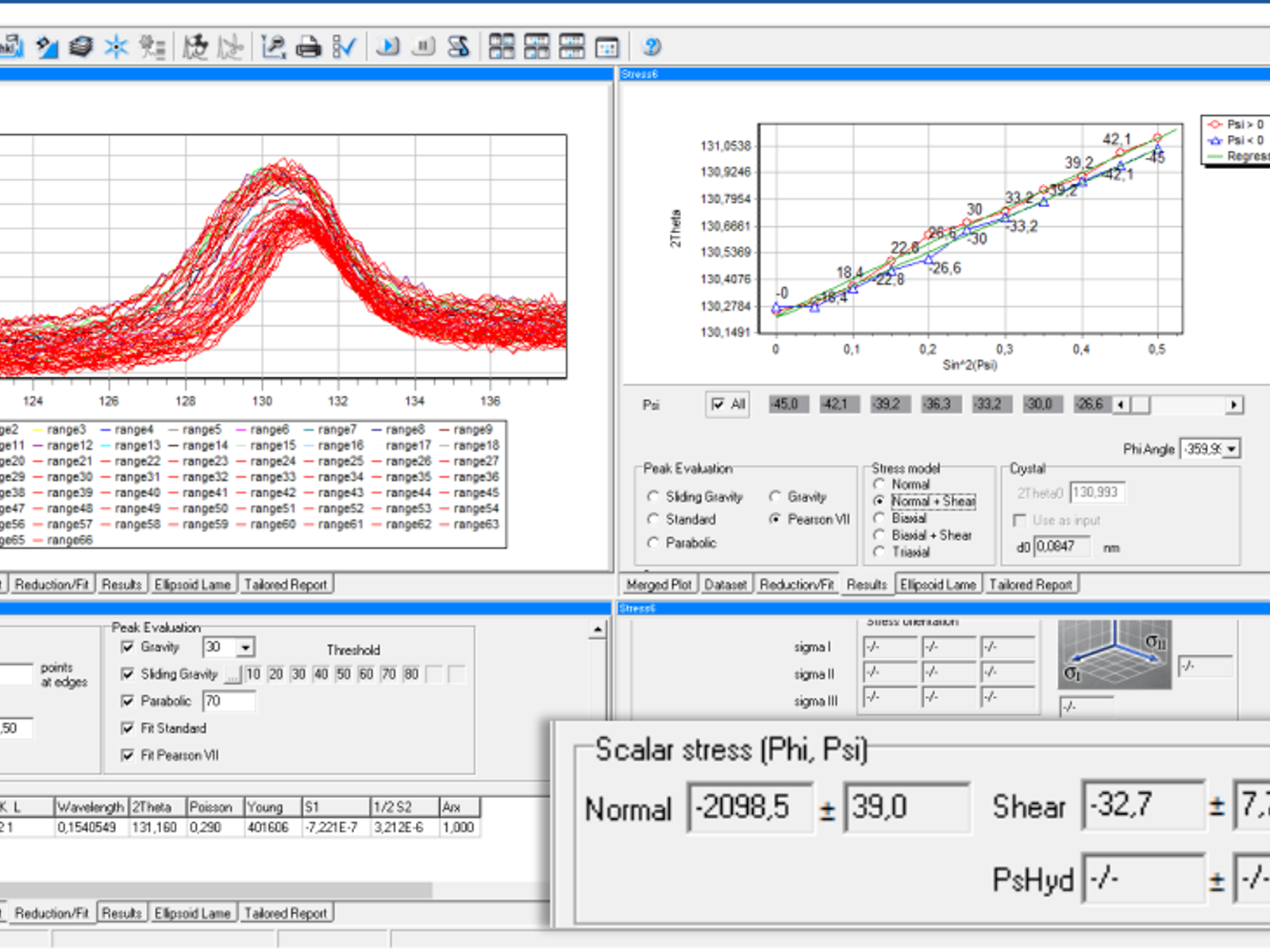Select the stacked scans icon

(x=80, y=47)
